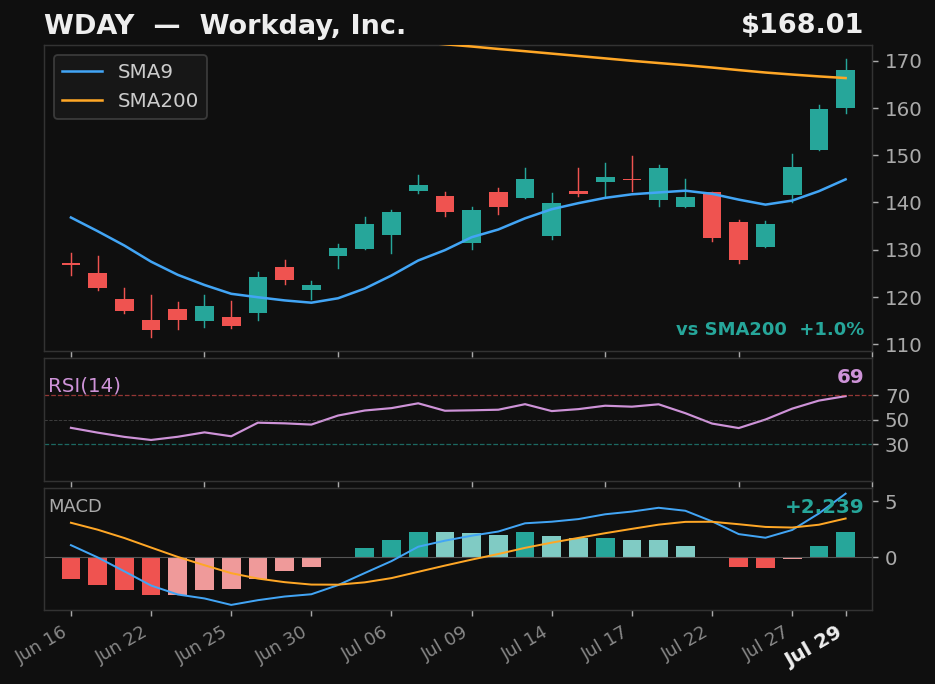935x684 pixels.
Task: Click the RSI 30 axis label
Action: pos(897,445)
